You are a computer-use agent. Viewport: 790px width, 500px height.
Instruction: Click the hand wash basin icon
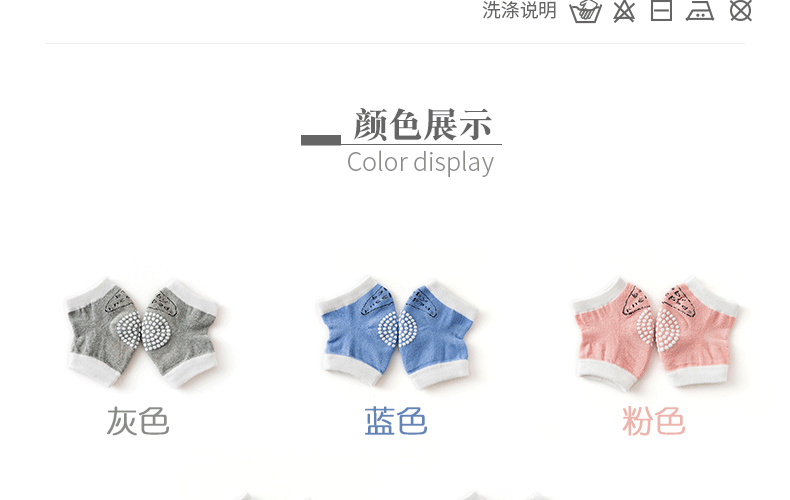[585, 11]
